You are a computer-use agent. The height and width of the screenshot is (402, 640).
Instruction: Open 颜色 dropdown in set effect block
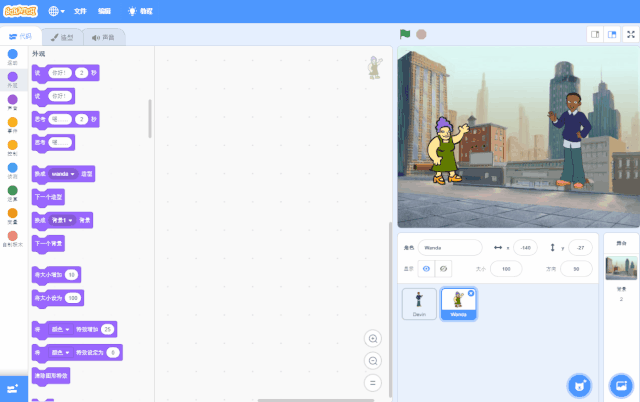60,353
